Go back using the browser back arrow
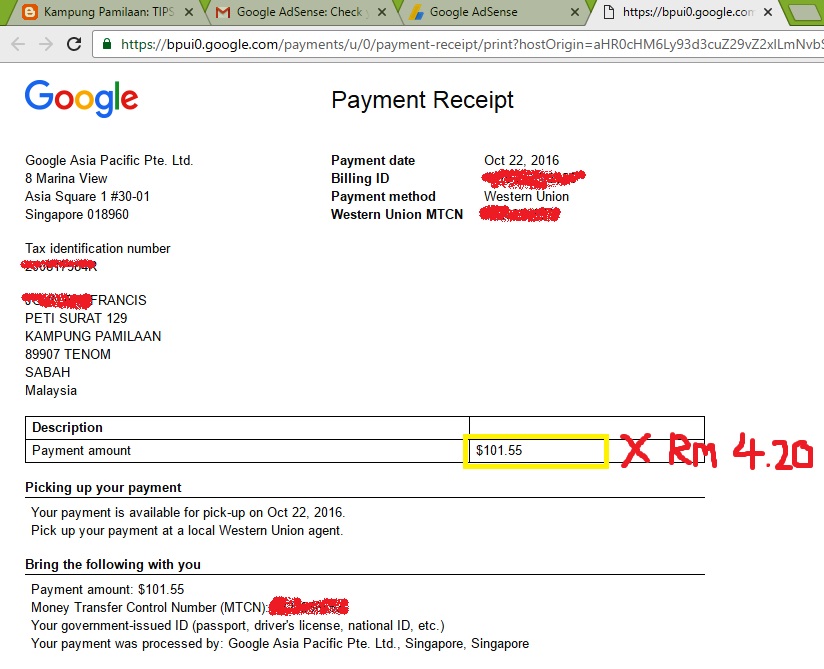Viewport: 824px width, 669px height. pyautogui.click(x=18, y=44)
